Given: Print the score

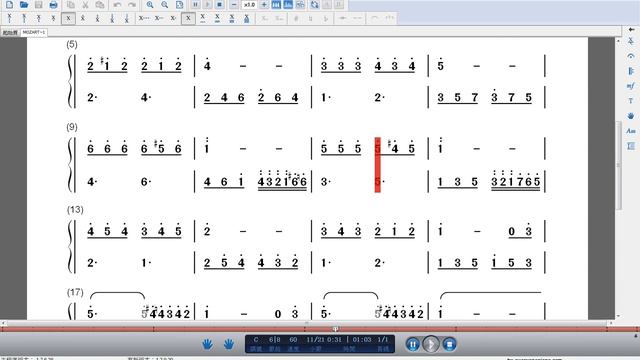Looking at the screenshot, I should [x=53, y=5].
